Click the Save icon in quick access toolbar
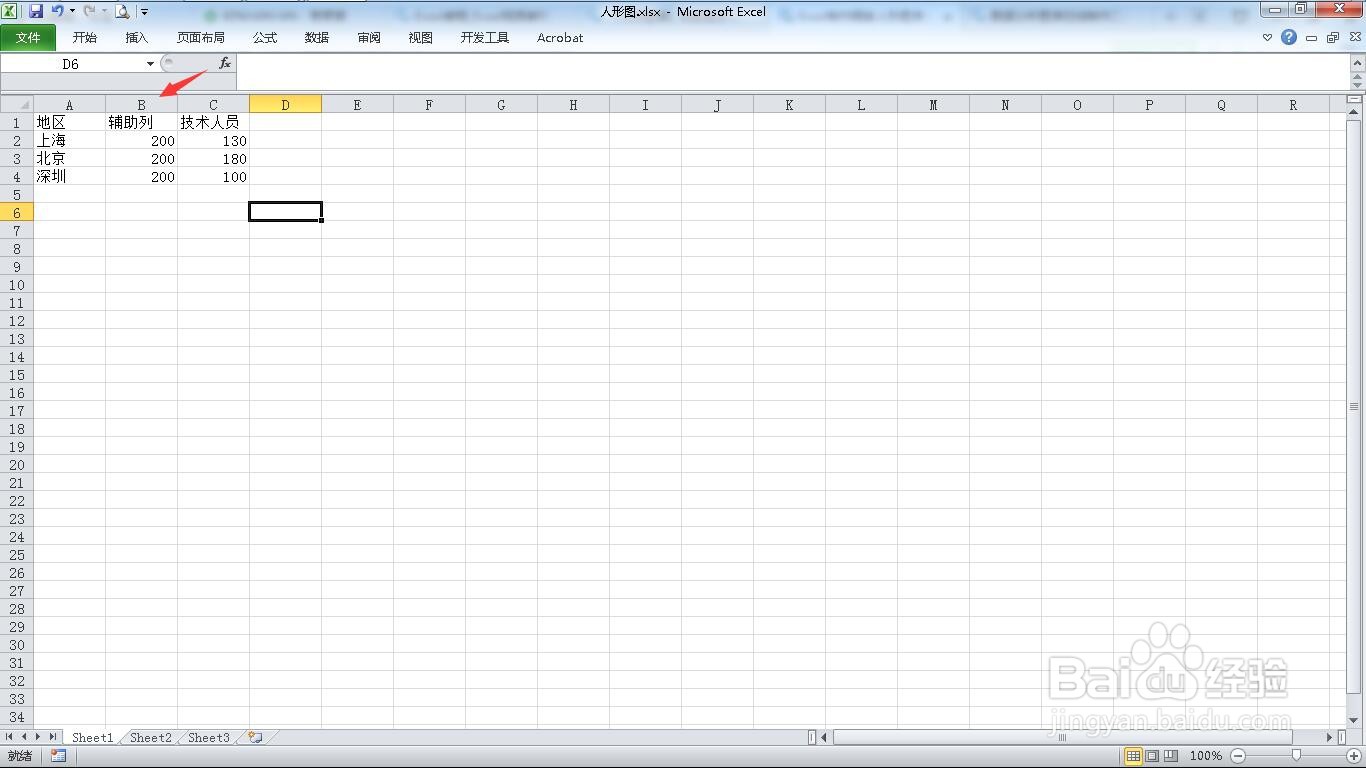1366x768 pixels. (x=36, y=11)
